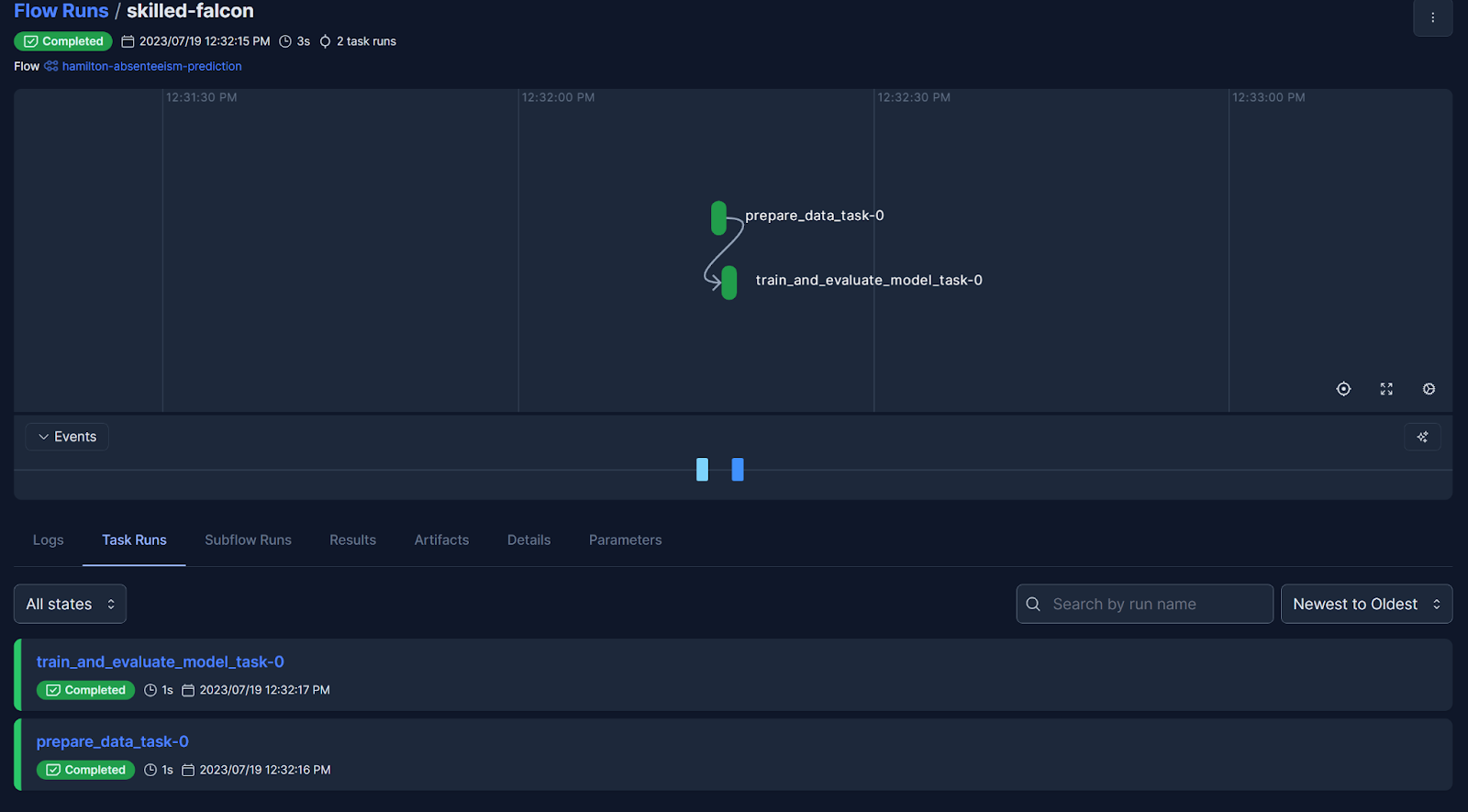This screenshot has width=1468, height=812.
Task: Click the sparkle icon in events bar
Action: click(1422, 437)
